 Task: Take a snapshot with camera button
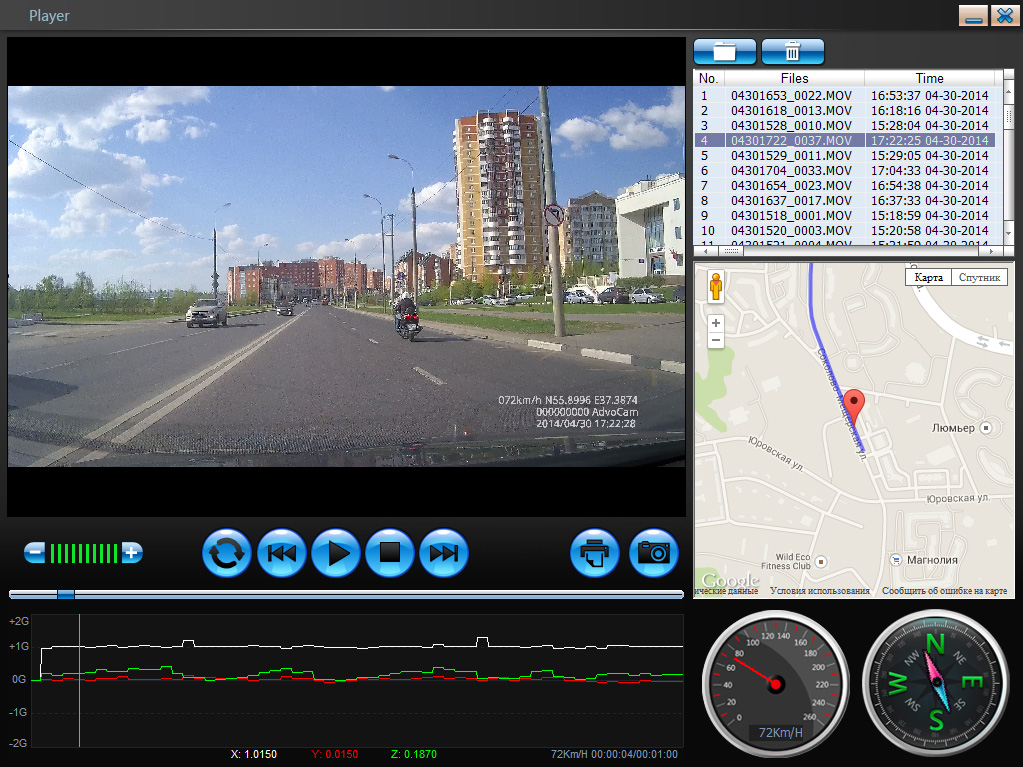click(654, 553)
